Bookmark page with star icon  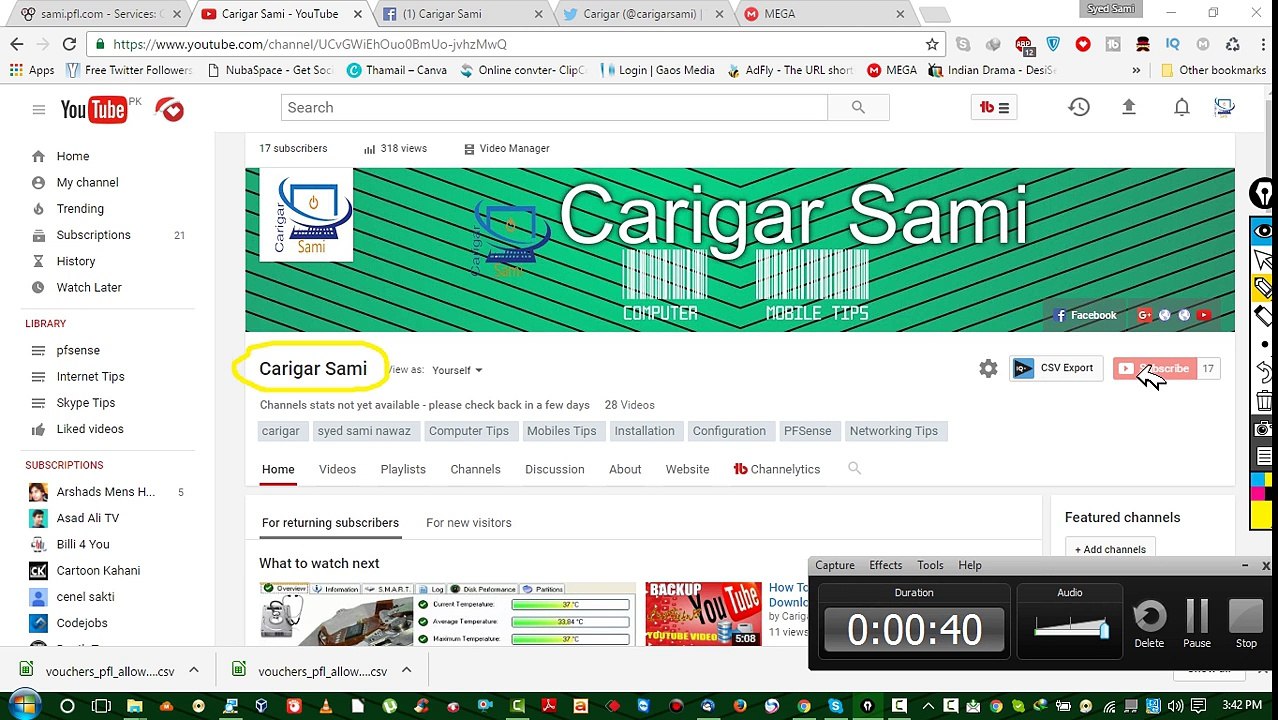pyautogui.click(x=932, y=44)
